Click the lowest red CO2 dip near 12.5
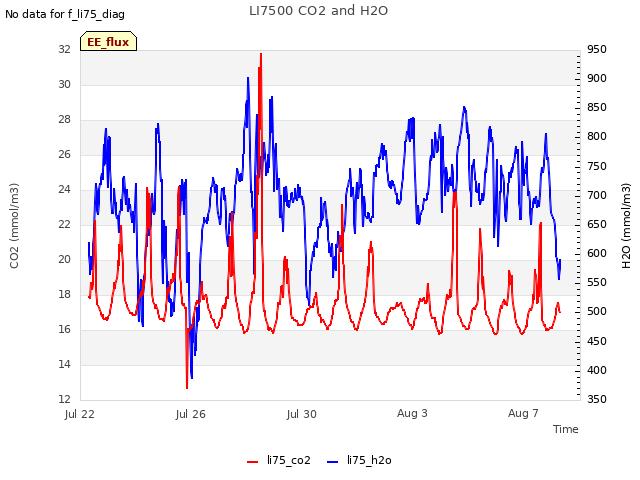 click(187, 387)
